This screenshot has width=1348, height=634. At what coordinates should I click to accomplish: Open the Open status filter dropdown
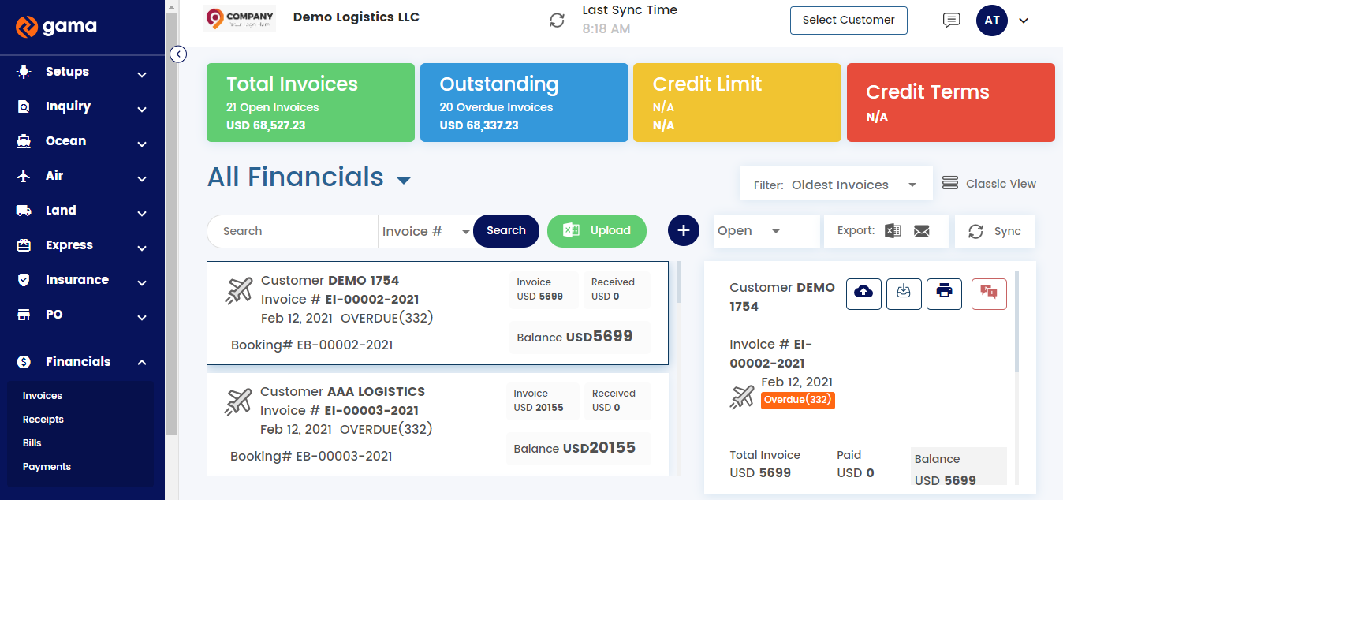tap(765, 230)
